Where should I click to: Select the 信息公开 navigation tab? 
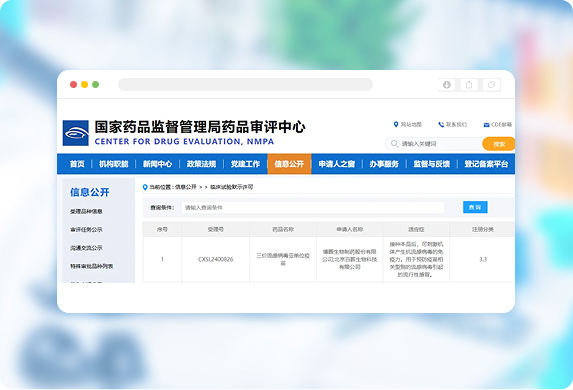(x=289, y=164)
